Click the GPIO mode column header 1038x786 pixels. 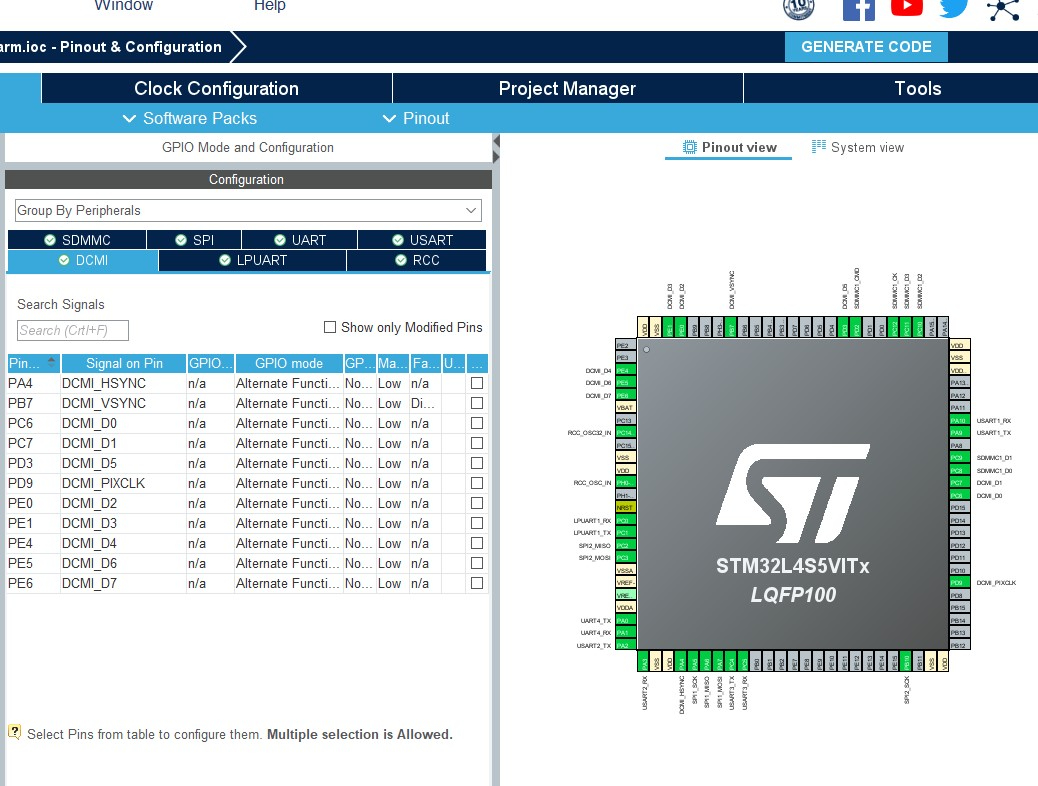click(x=289, y=363)
